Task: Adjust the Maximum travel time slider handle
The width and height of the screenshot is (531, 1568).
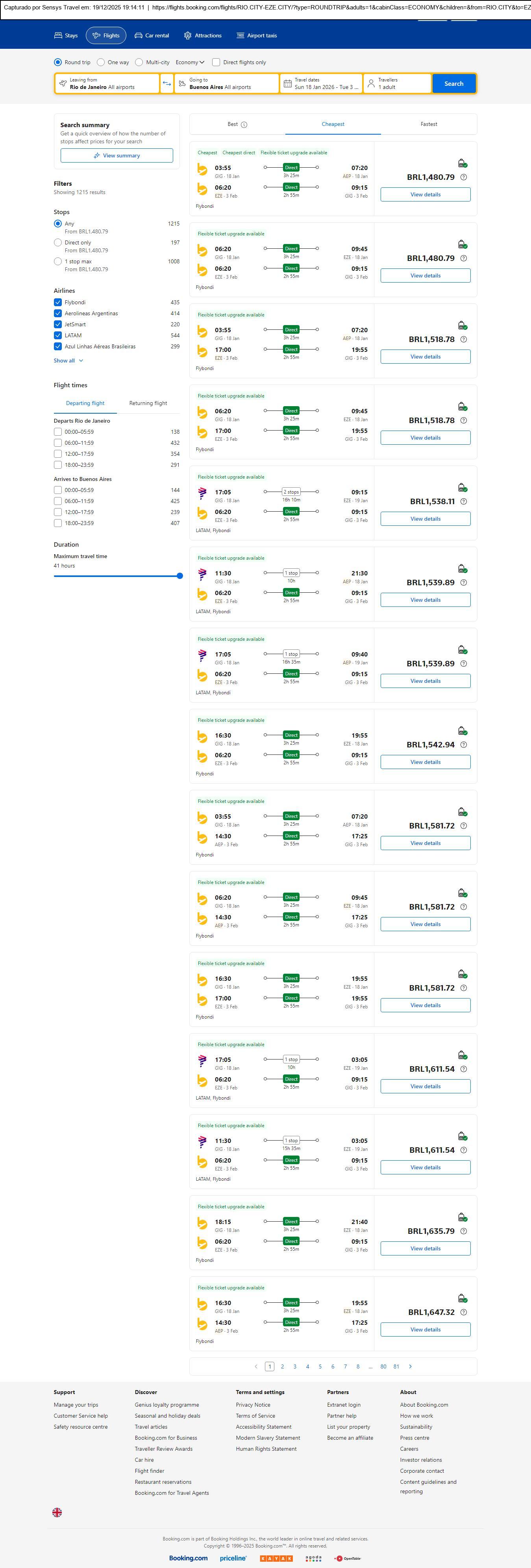Action: click(x=179, y=576)
